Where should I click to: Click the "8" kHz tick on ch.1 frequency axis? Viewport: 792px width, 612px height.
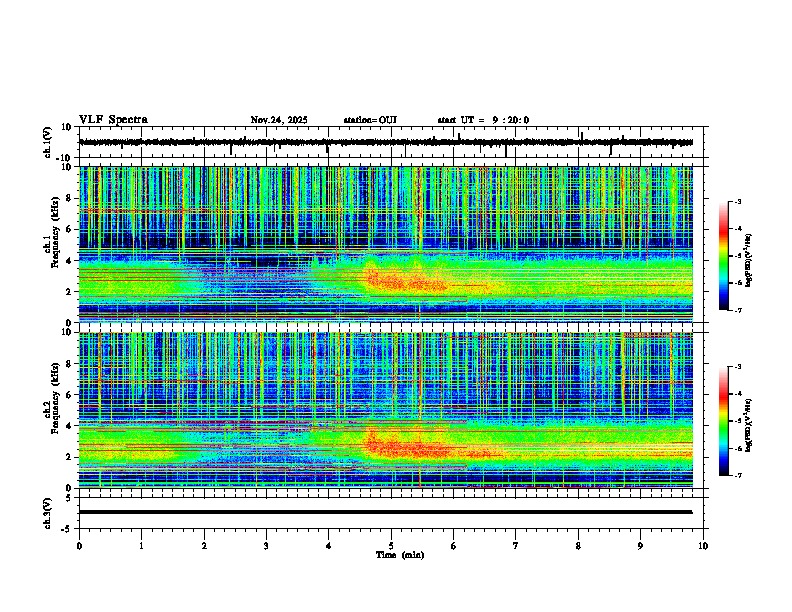(70, 198)
